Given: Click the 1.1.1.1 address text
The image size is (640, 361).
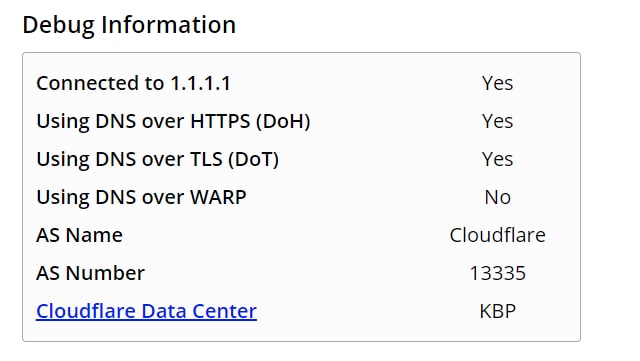Looking at the screenshot, I should pyautogui.click(x=200, y=83).
